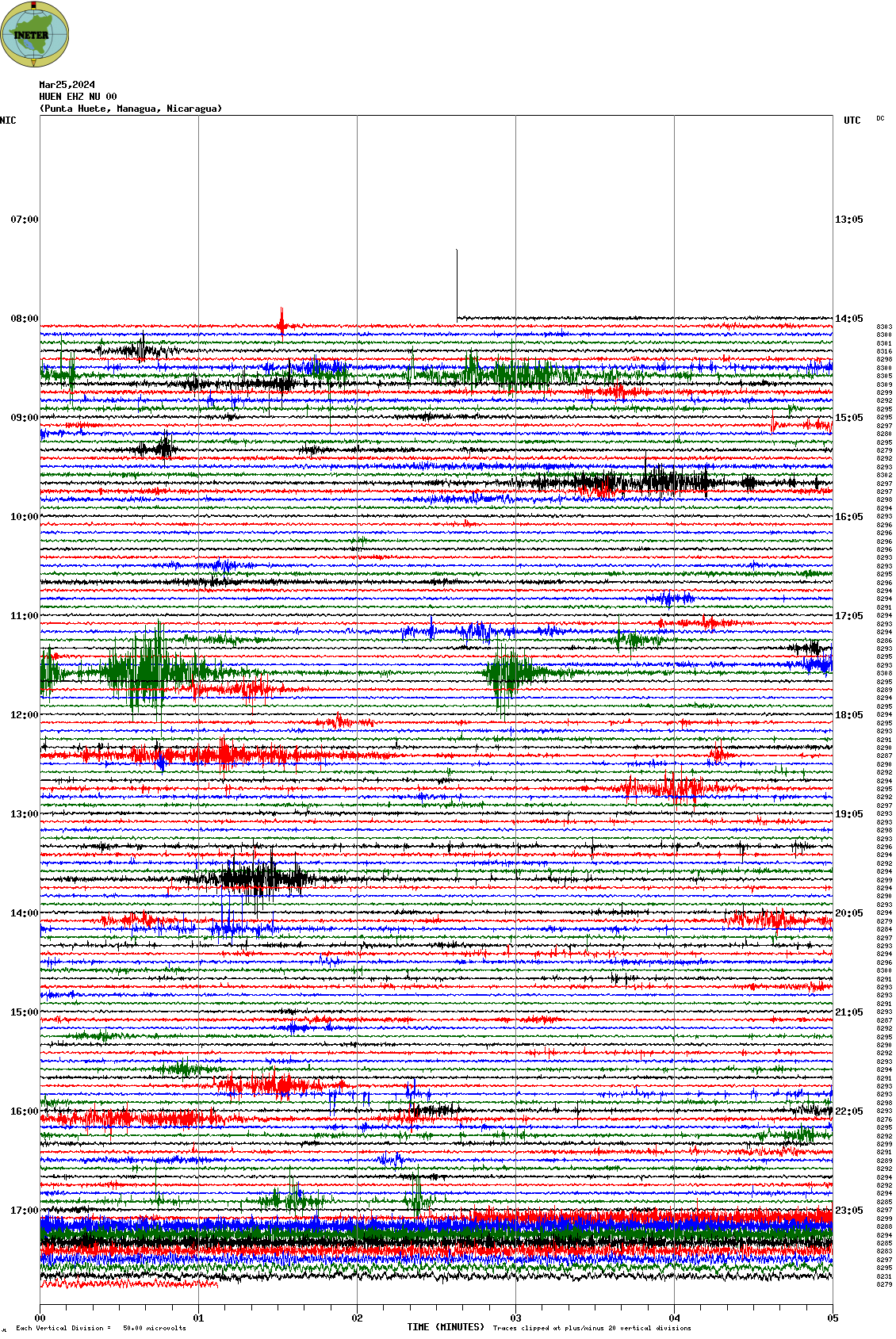Click the Punta Huete, Managua, Nicaragua location text

click(x=131, y=109)
